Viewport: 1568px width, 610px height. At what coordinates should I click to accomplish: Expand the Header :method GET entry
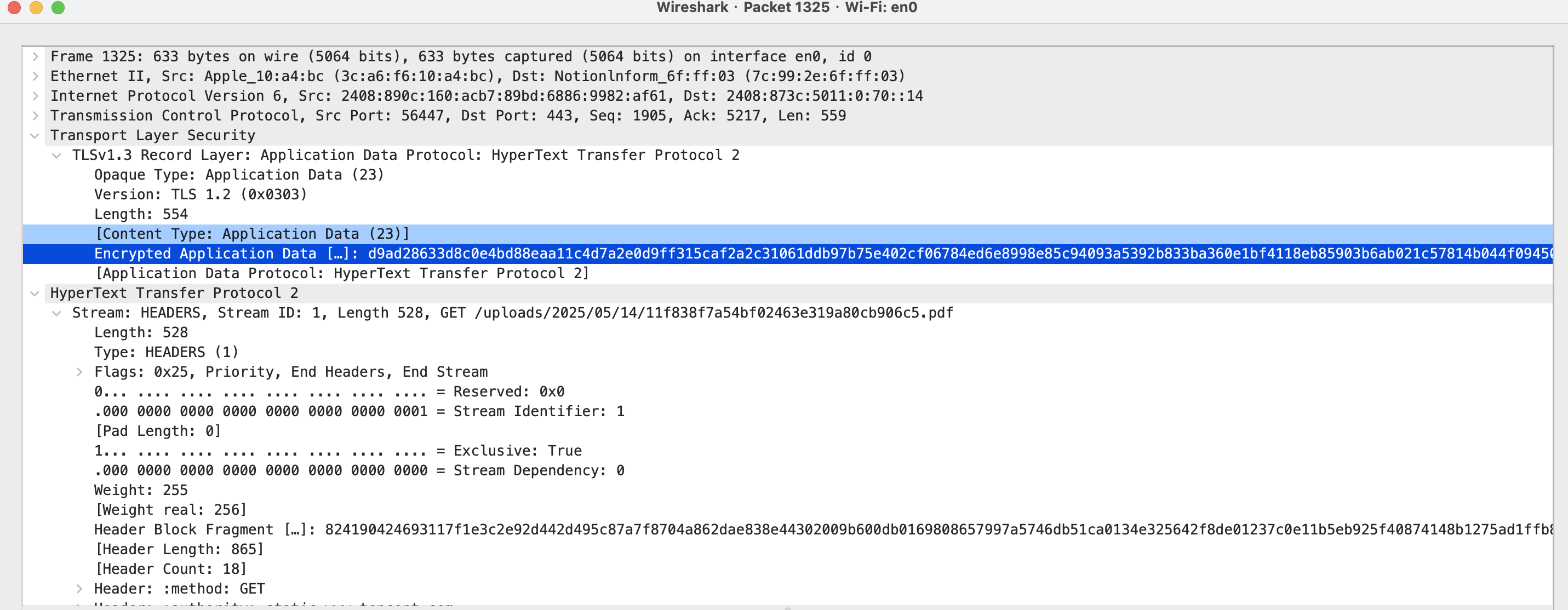[79, 589]
